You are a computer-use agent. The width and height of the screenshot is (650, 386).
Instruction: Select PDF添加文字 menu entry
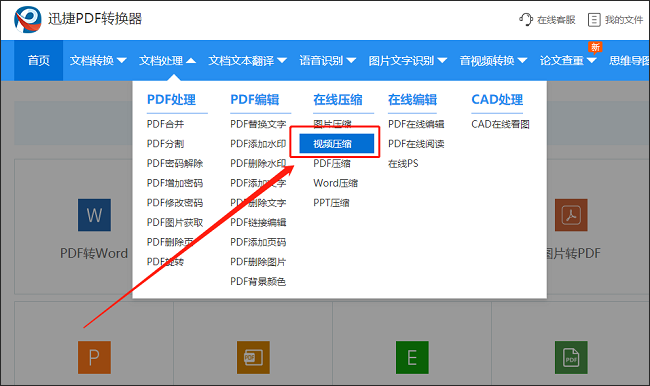point(258,183)
